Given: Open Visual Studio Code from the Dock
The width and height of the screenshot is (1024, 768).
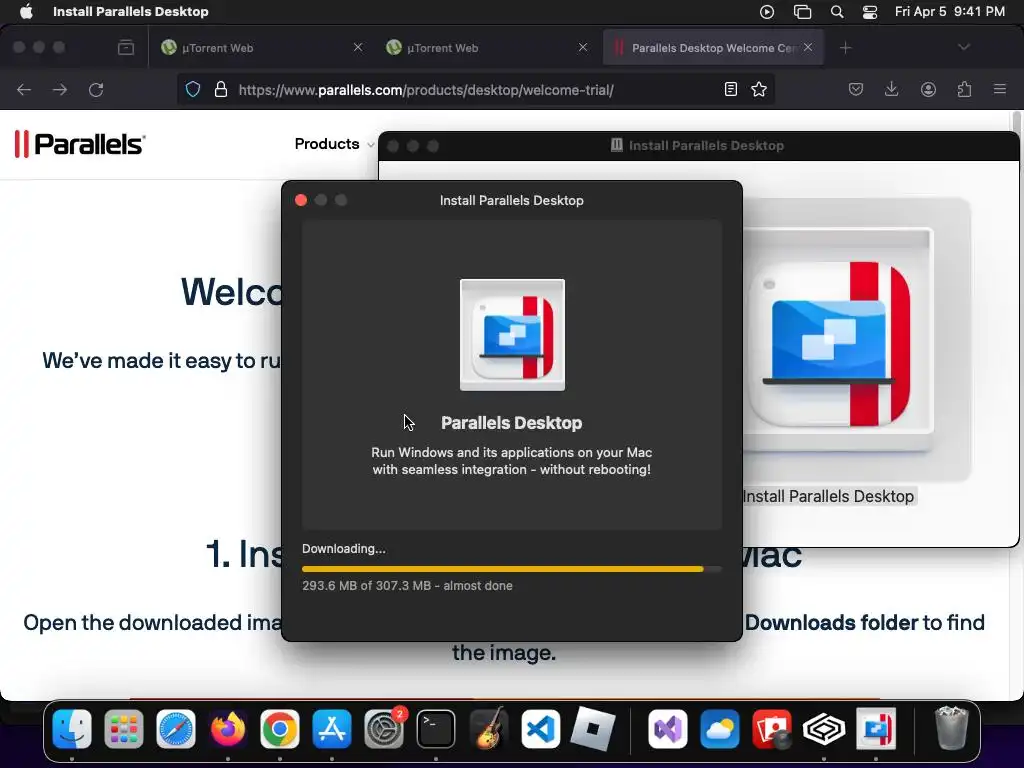Looking at the screenshot, I should point(540,729).
